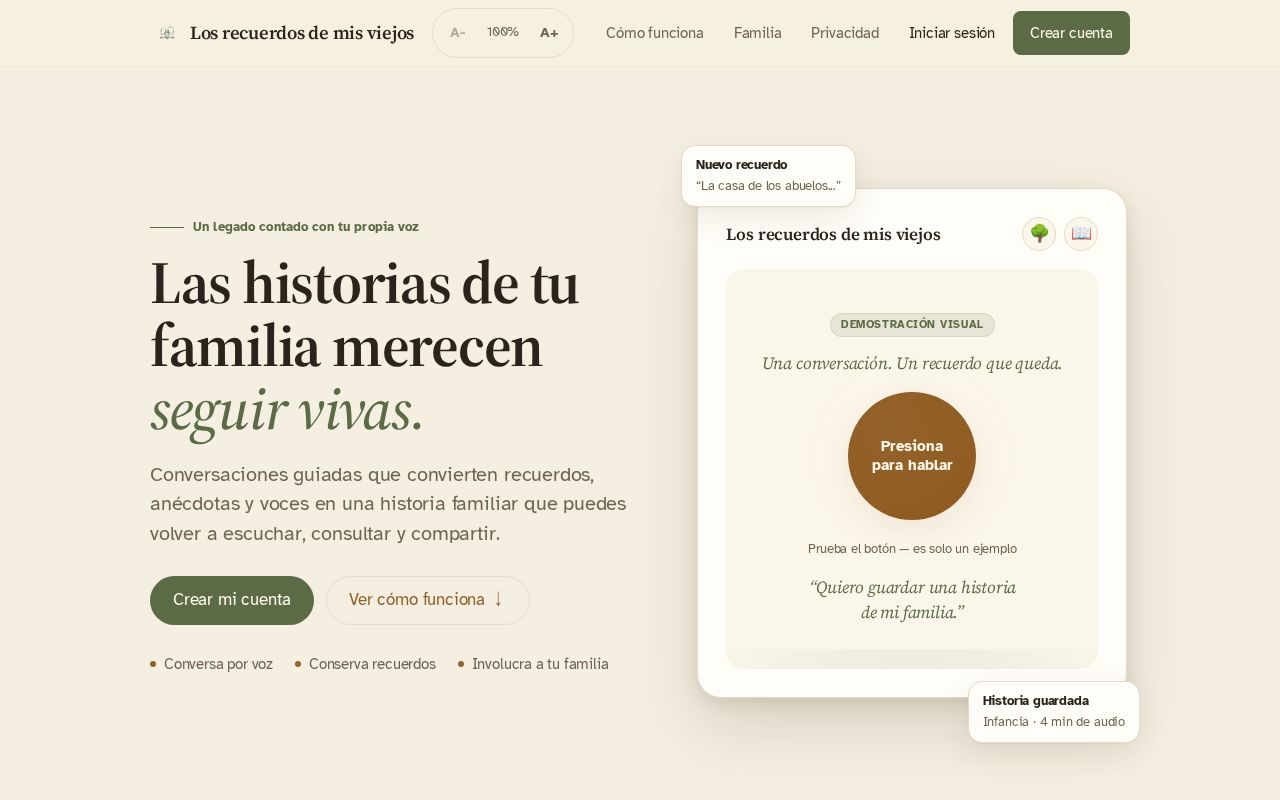Image resolution: width=1280 pixels, height=800 pixels.
Task: Open the book icon in demo card
Action: point(1081,234)
